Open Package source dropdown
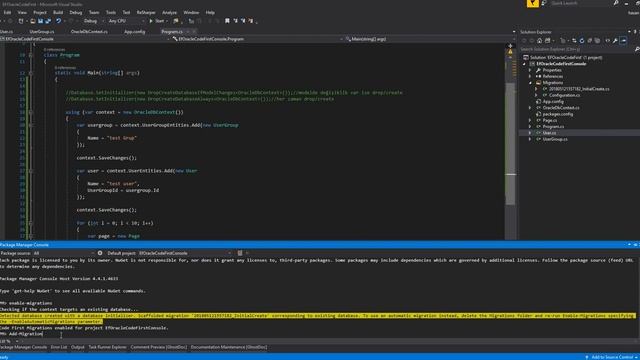The height and width of the screenshot is (360, 640). click(64, 253)
